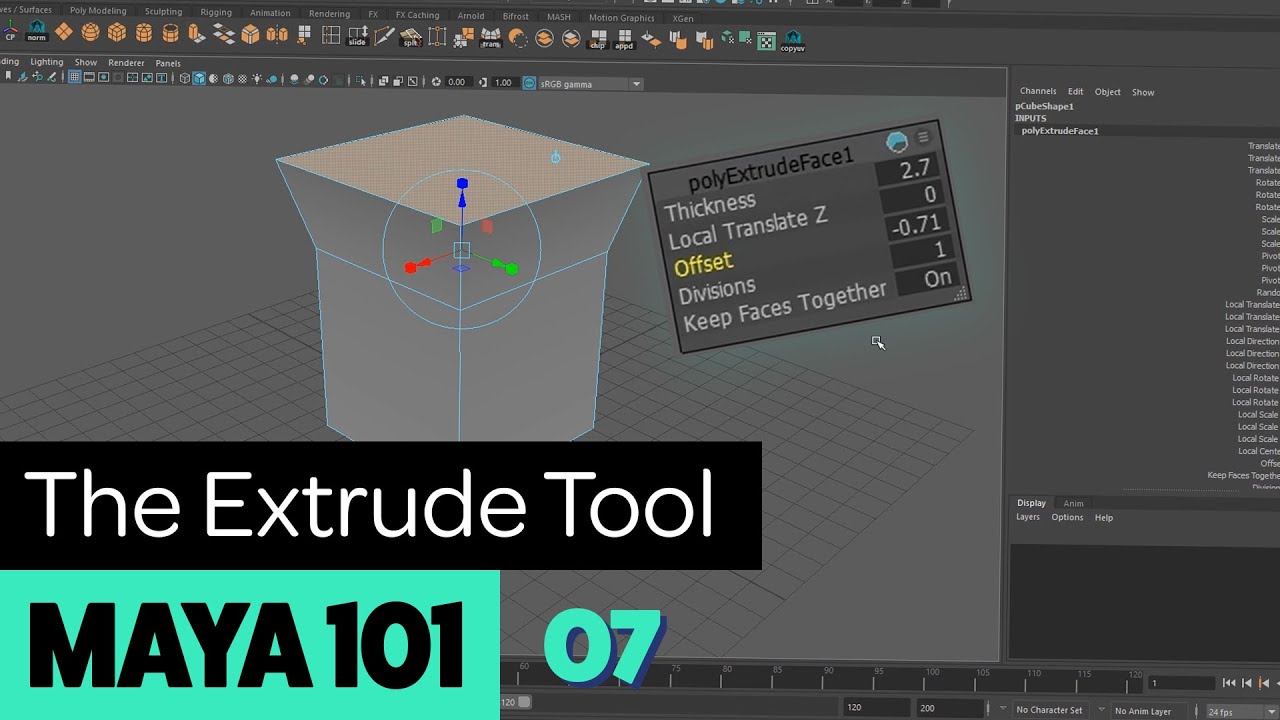The width and height of the screenshot is (1280, 720).
Task: Click the exposure icon beside 0.00
Action: click(x=436, y=82)
